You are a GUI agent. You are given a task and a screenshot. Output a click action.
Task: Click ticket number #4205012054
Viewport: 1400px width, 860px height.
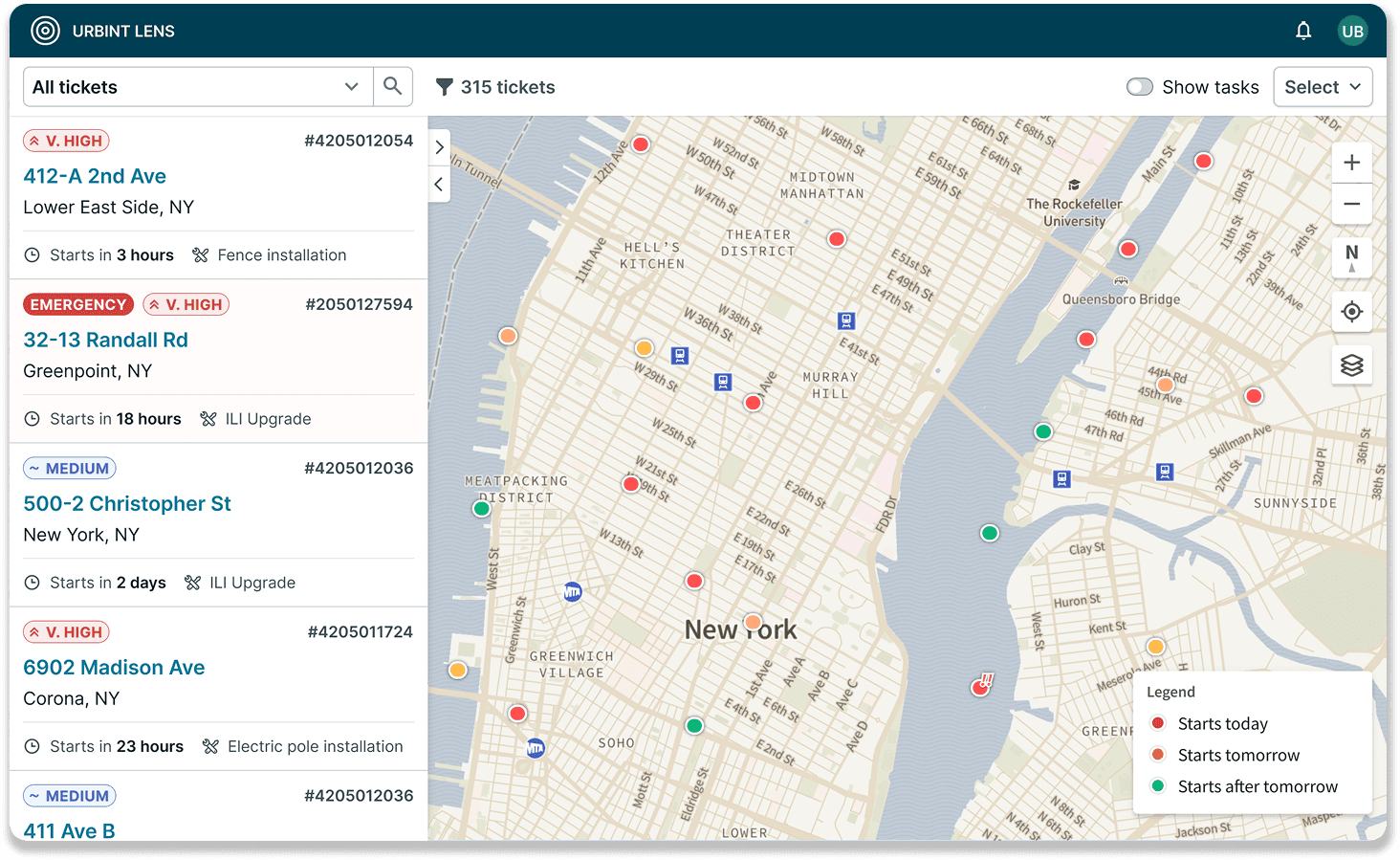(x=359, y=141)
